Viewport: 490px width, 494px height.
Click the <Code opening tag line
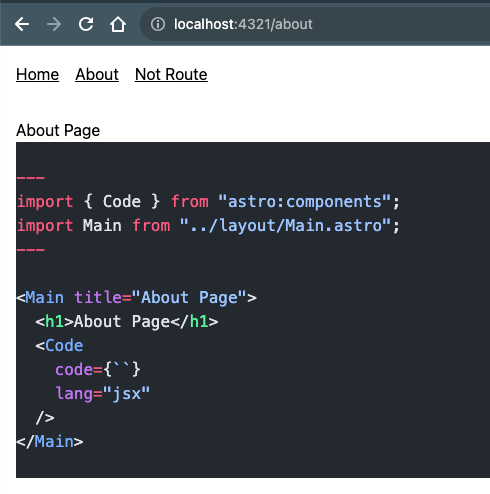tap(59, 346)
